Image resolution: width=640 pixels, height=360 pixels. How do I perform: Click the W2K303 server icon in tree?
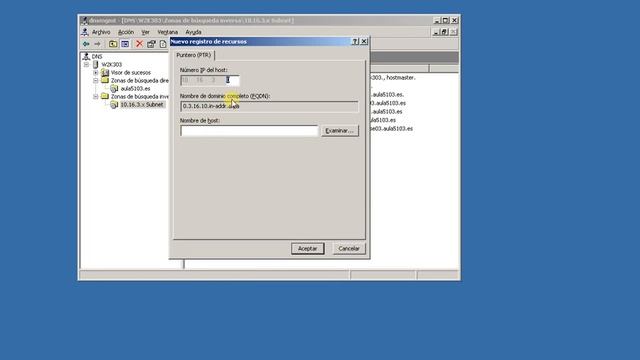coord(96,64)
